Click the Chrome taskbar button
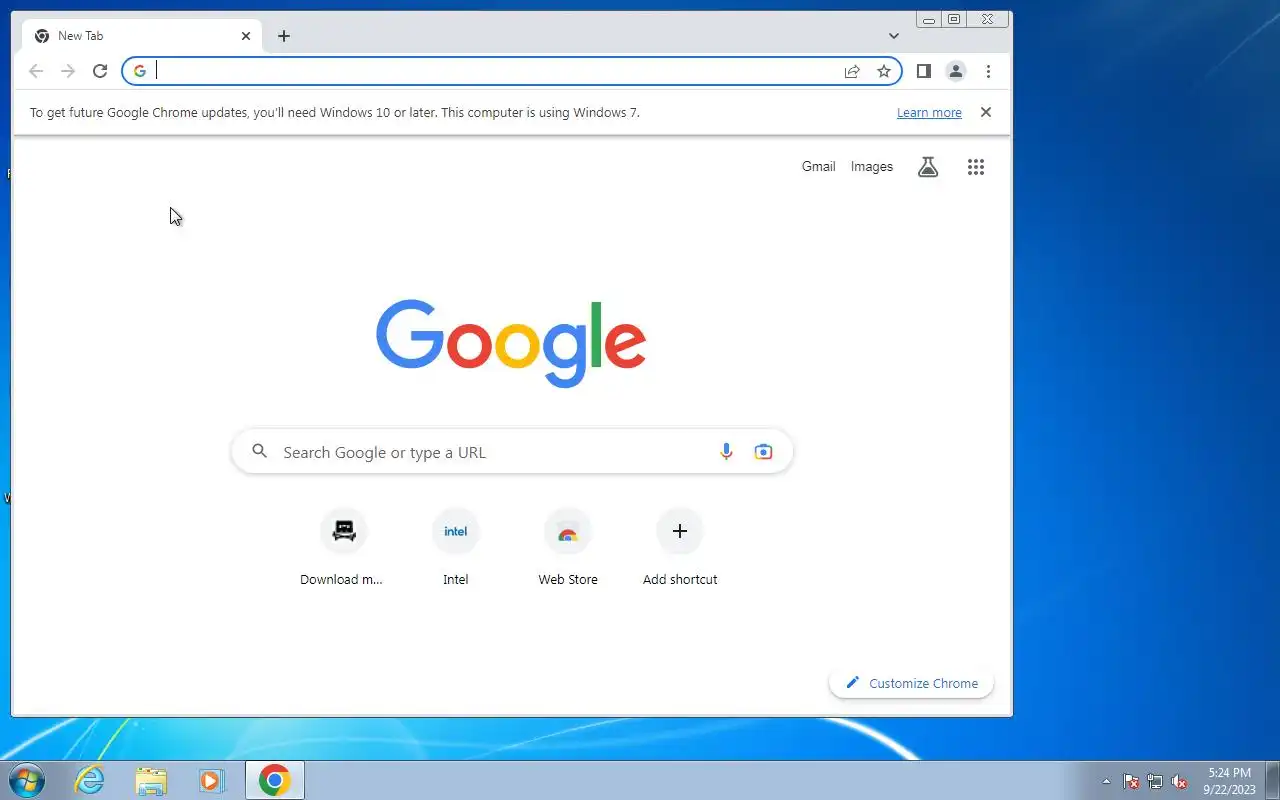The height and width of the screenshot is (800, 1280). point(275,780)
